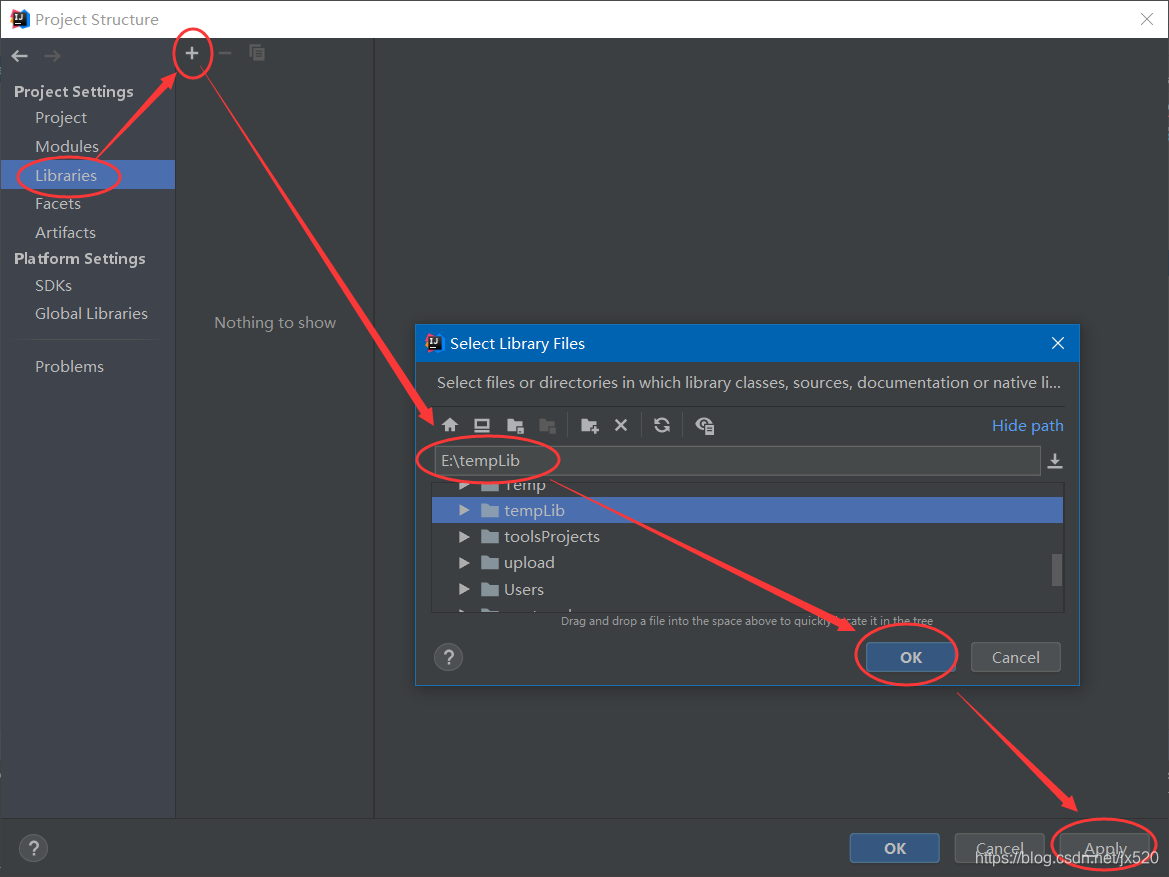
Task: Open the recent path history download icon
Action: (x=1055, y=461)
